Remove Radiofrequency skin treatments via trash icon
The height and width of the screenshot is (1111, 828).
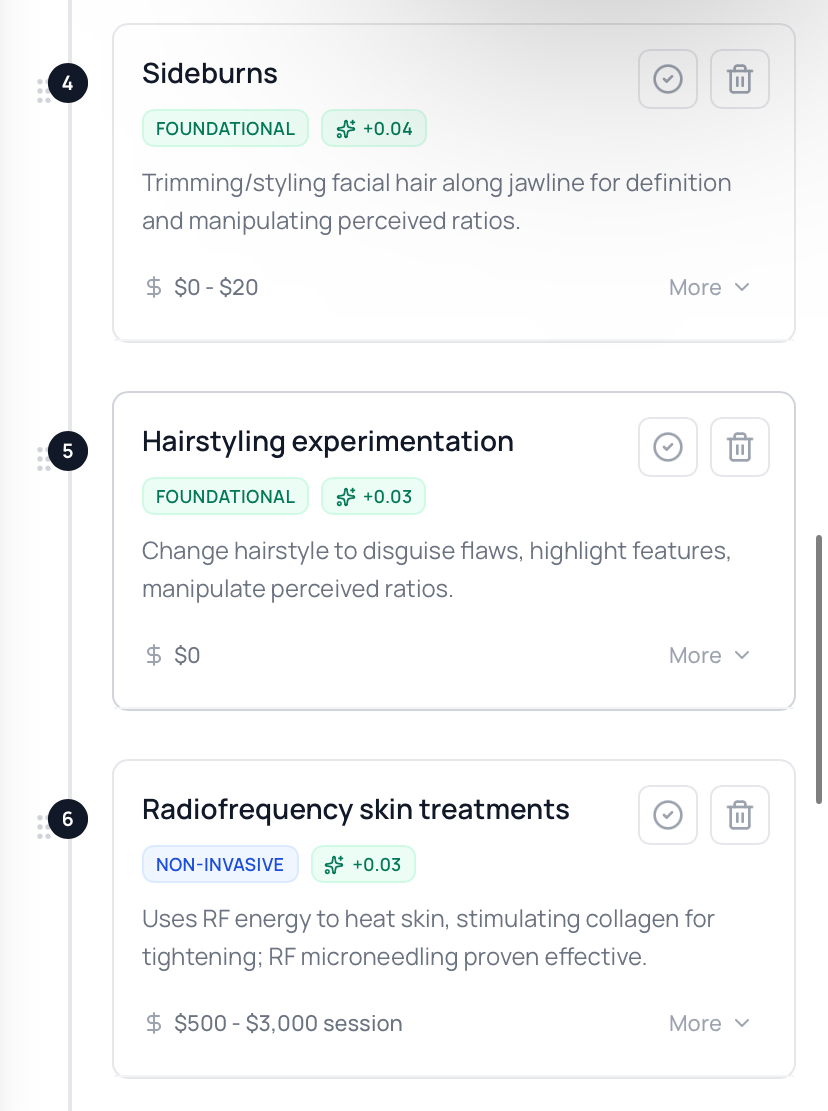739,815
